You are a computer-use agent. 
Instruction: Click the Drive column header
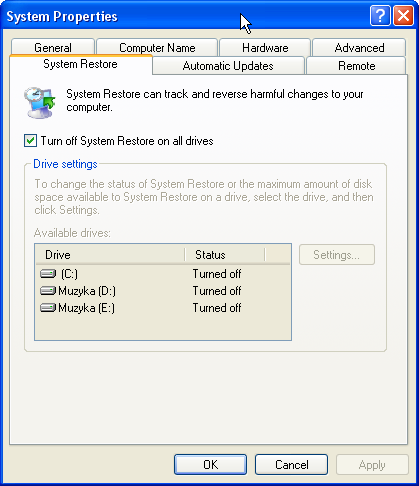pyautogui.click(x=110, y=255)
